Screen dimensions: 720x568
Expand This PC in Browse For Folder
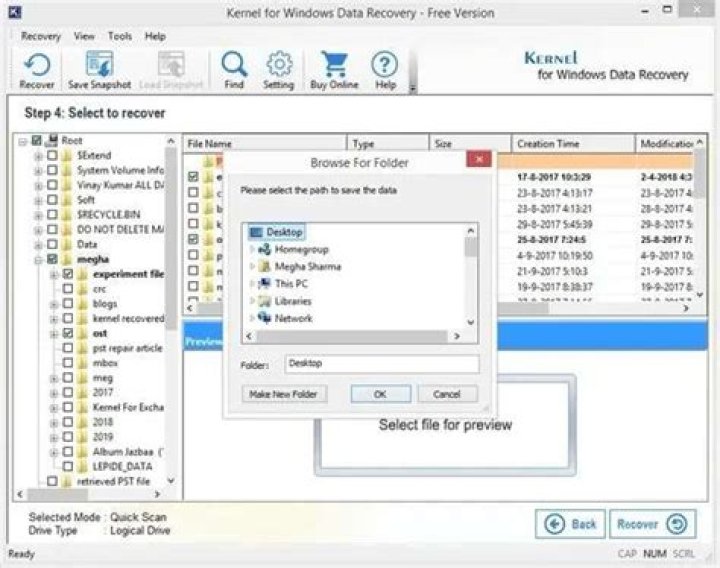pyautogui.click(x=252, y=284)
